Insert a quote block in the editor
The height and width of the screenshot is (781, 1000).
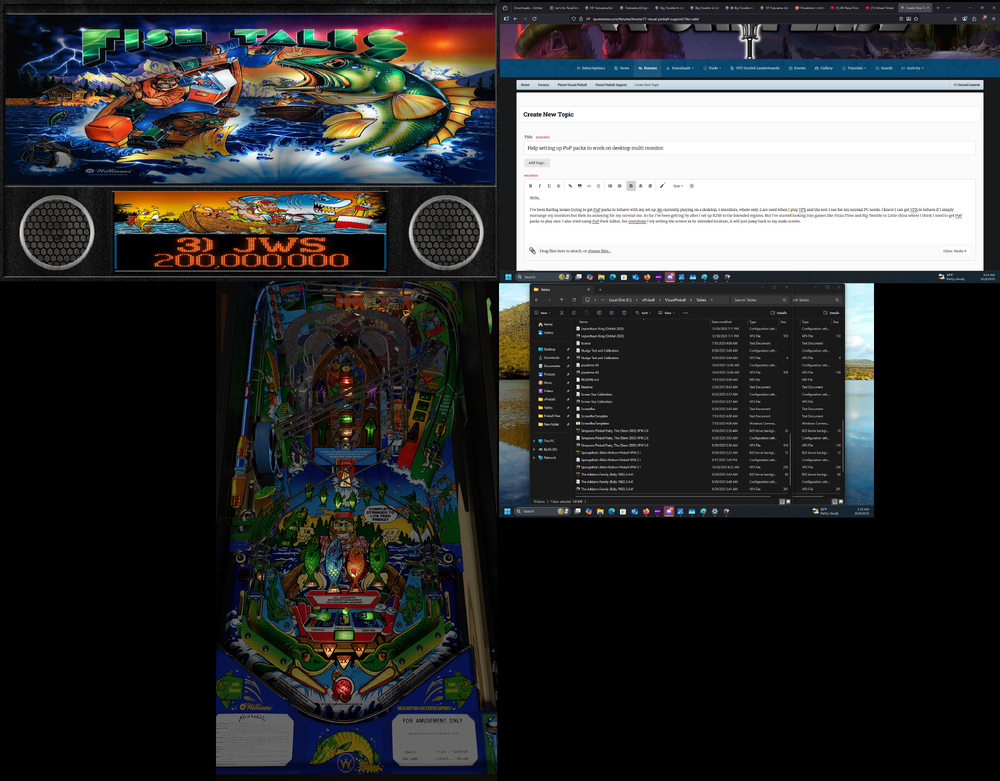point(580,186)
